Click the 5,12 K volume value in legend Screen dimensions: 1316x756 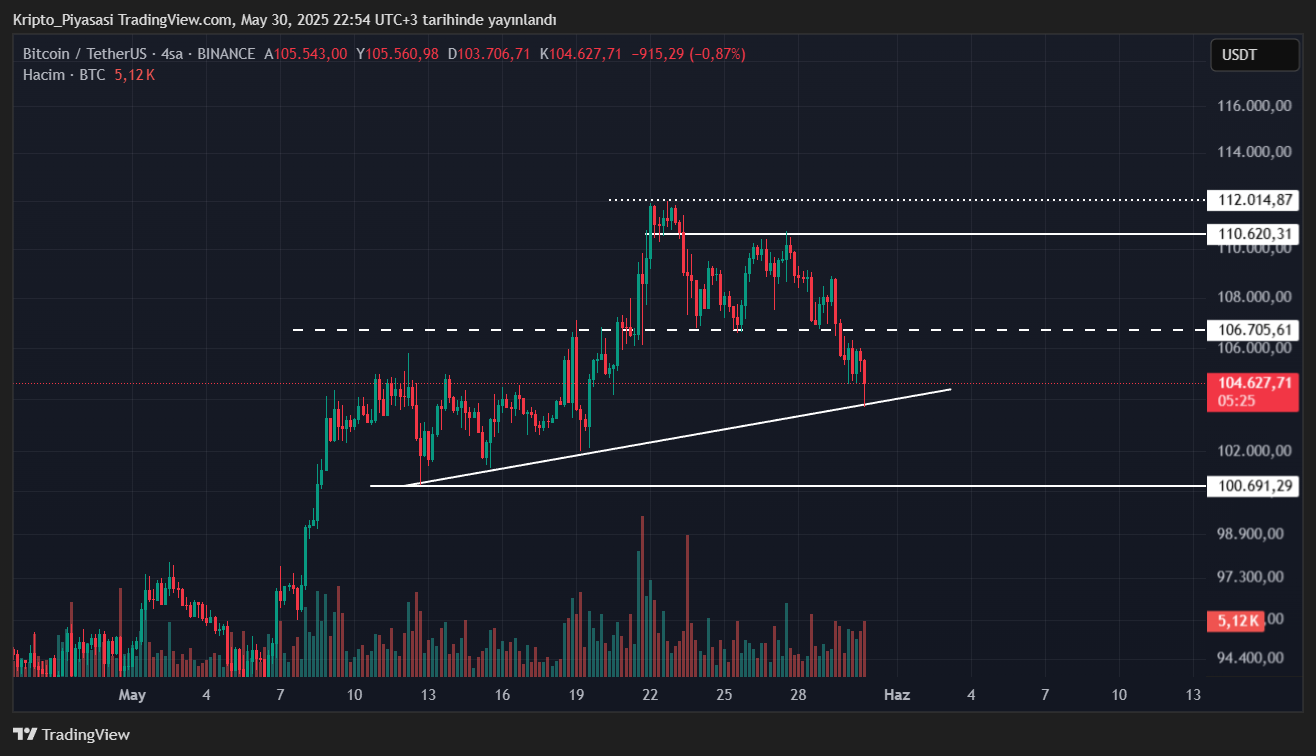(134, 75)
